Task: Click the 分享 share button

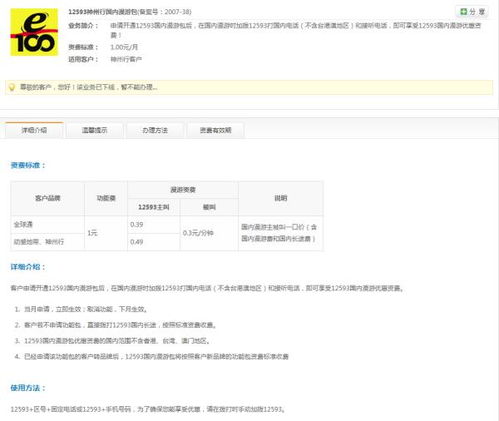Action: pos(472,12)
